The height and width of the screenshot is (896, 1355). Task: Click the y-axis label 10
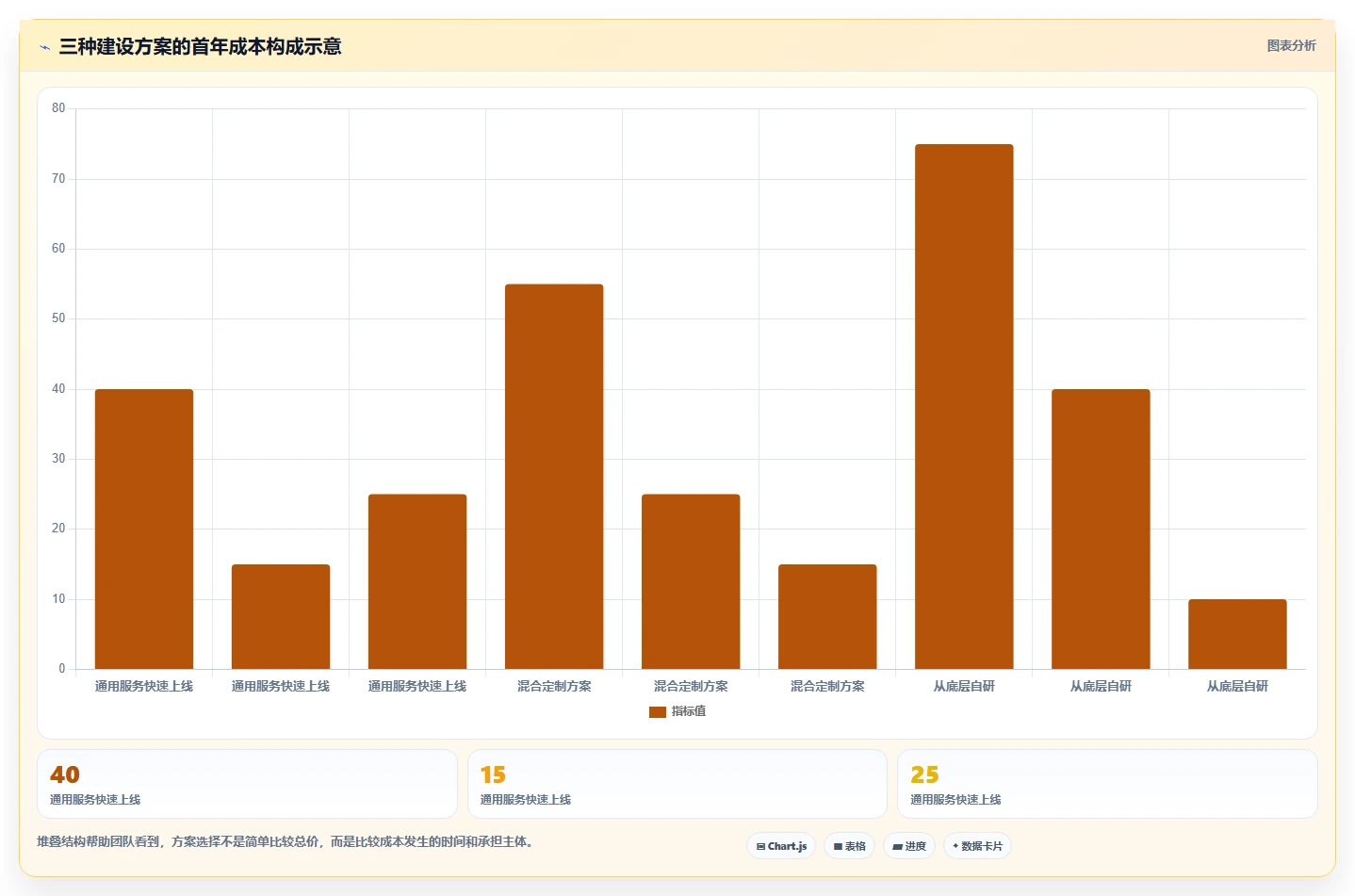coord(58,599)
